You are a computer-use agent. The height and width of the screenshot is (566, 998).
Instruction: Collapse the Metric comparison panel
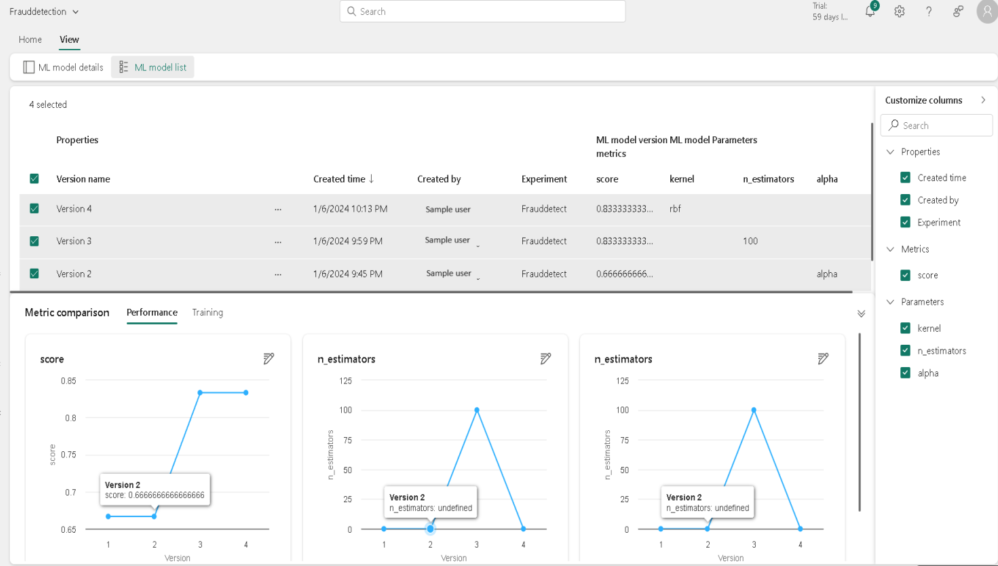tap(861, 313)
